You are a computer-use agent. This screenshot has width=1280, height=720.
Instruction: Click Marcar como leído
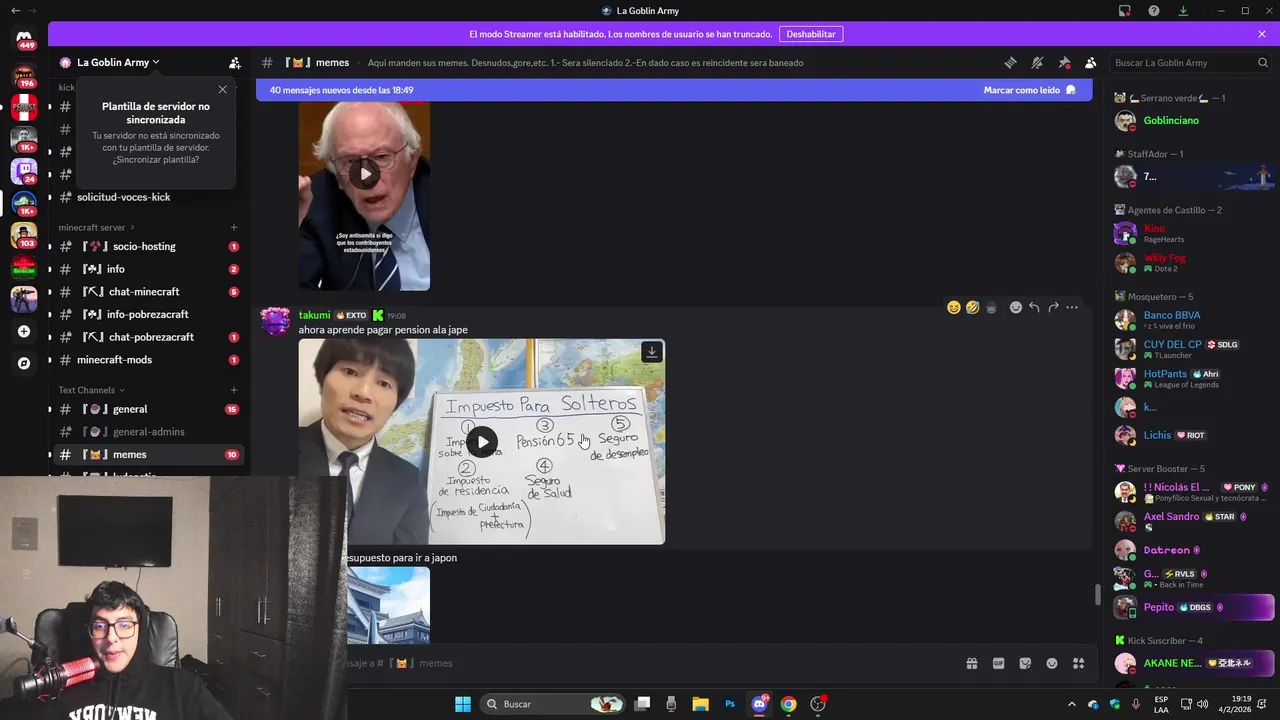(x=1029, y=90)
